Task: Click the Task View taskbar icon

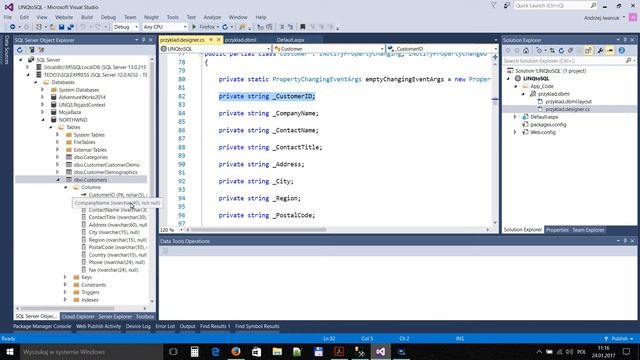Action: point(173,351)
